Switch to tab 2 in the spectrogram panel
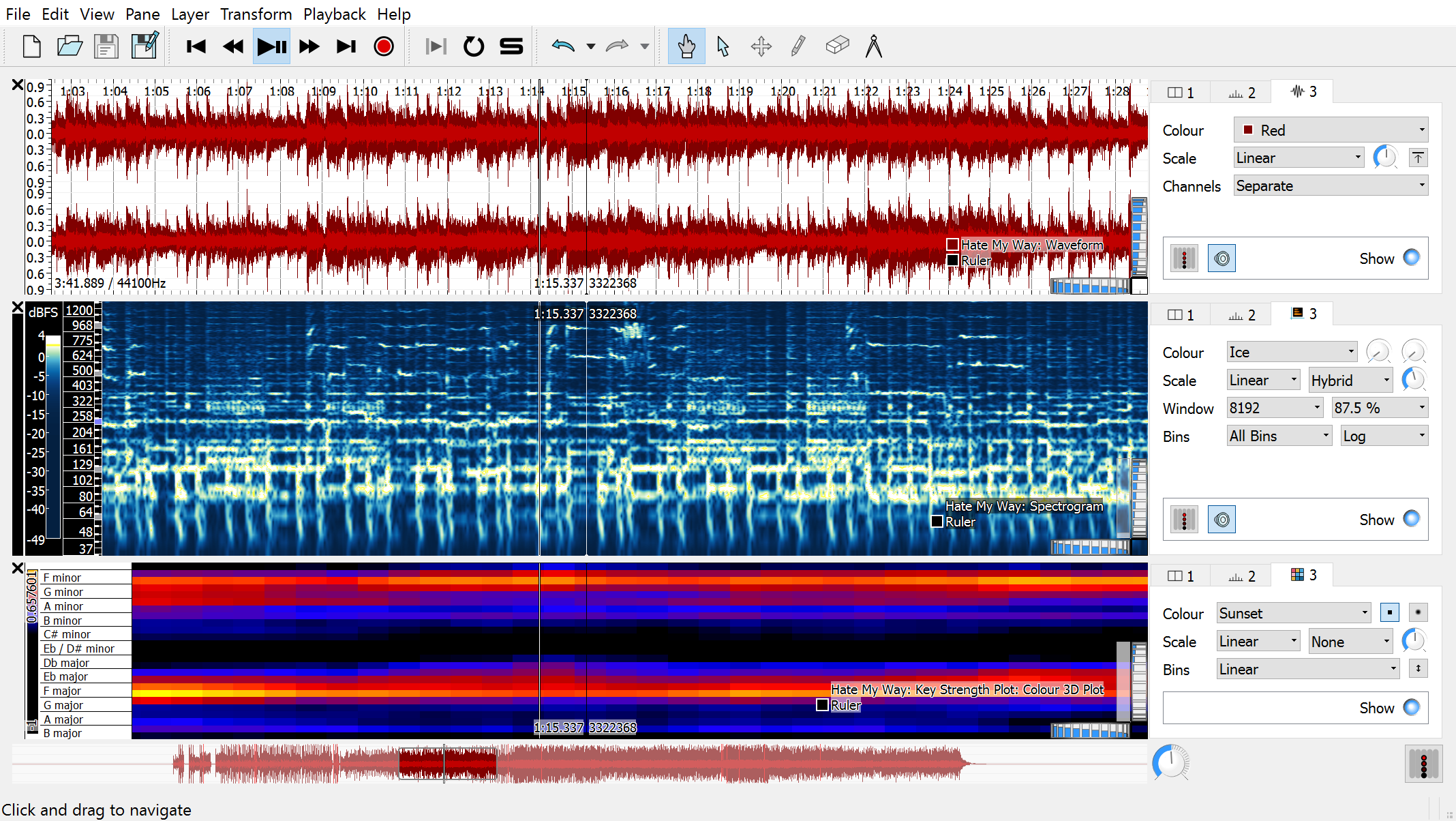The image size is (1456, 821). [x=1241, y=314]
